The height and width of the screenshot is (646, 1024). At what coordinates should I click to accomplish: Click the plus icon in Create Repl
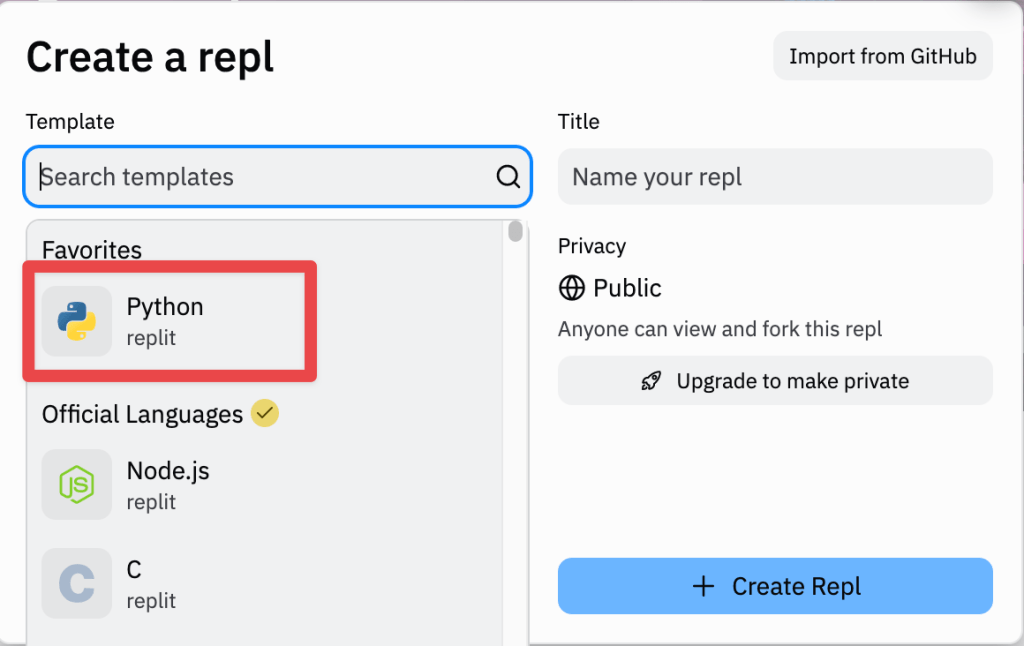(x=704, y=586)
